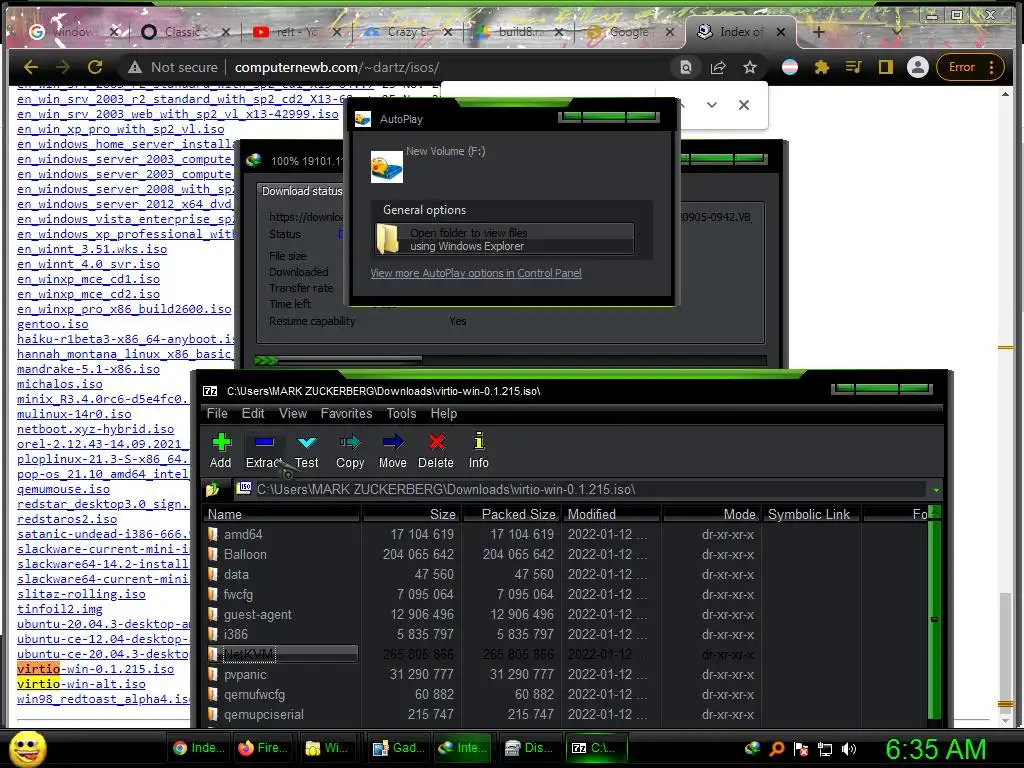The height and width of the screenshot is (768, 1024).
Task: Open the Tools menu in 7-Zip
Action: 401,413
